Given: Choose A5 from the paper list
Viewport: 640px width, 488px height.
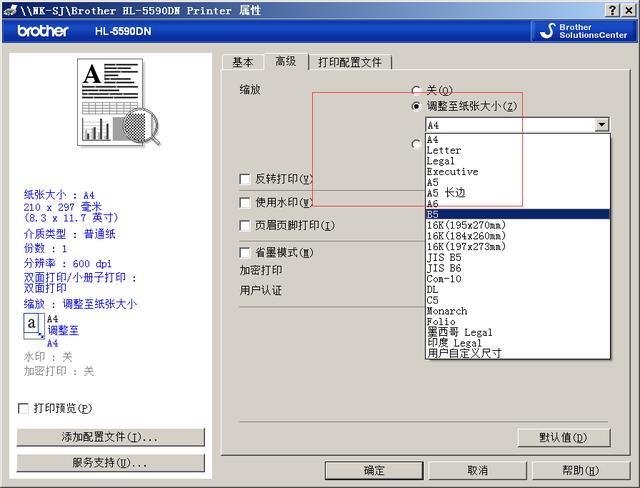Looking at the screenshot, I should click(x=518, y=182).
